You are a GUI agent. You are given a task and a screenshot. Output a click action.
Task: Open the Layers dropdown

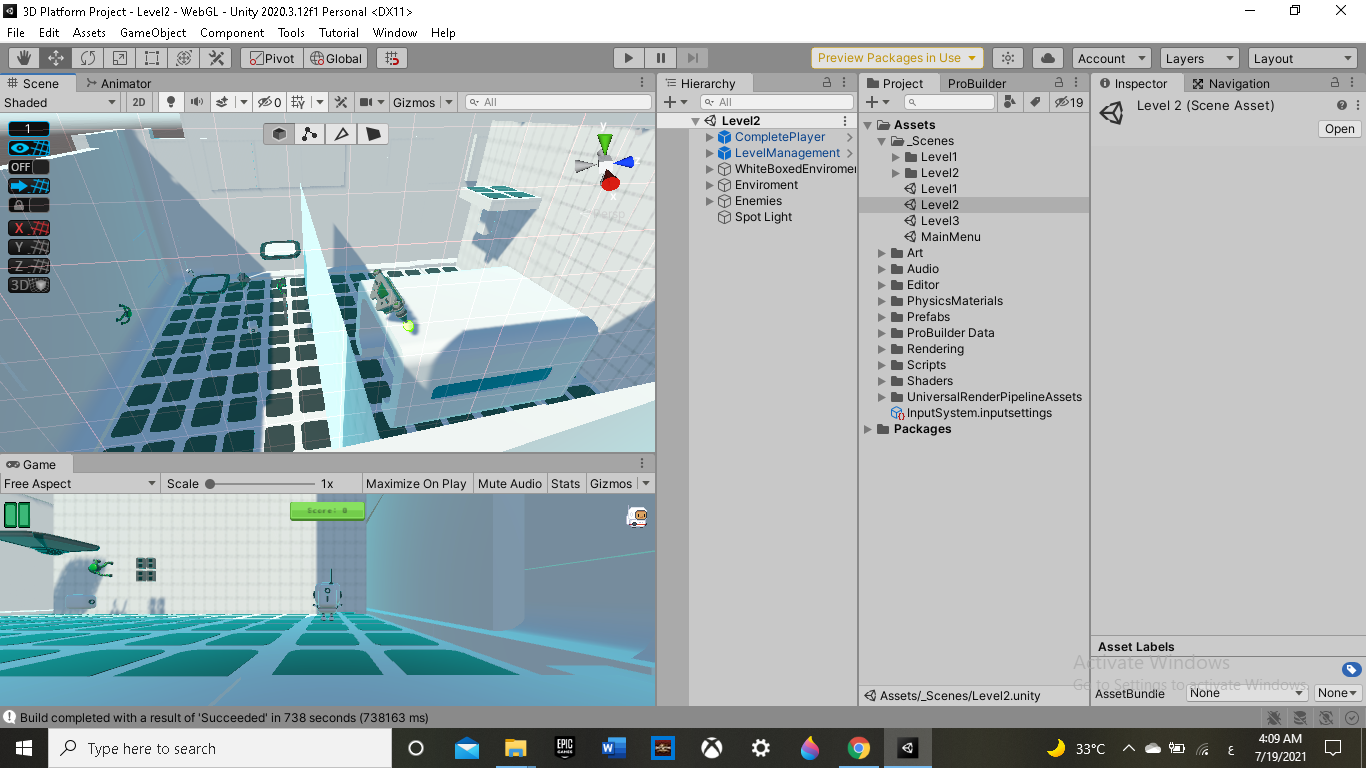[x=1199, y=58]
